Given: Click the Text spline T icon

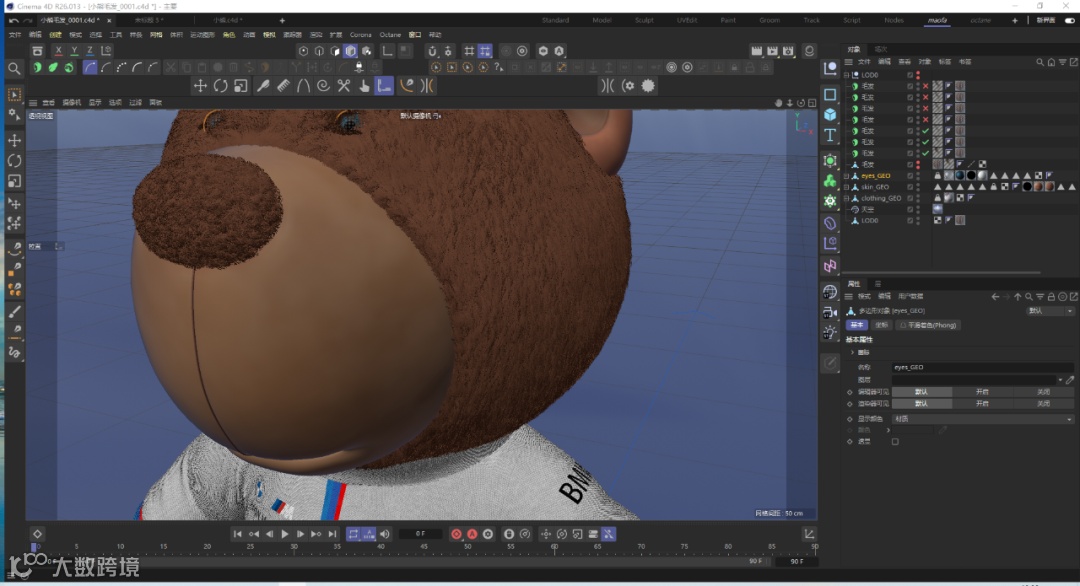Looking at the screenshot, I should [830, 135].
